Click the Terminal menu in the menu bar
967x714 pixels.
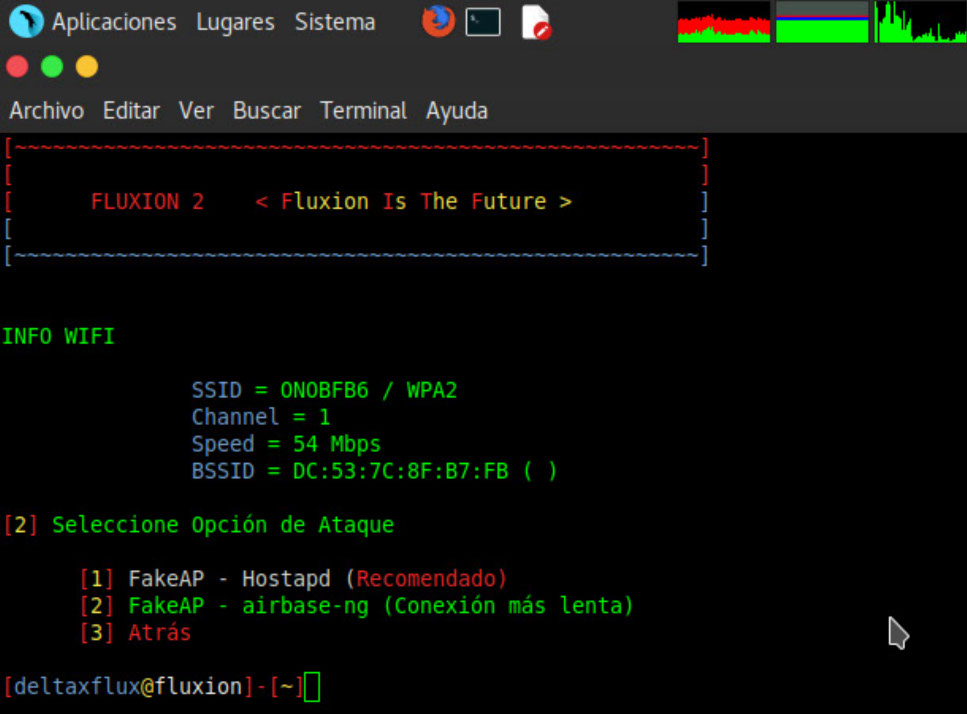[363, 111]
